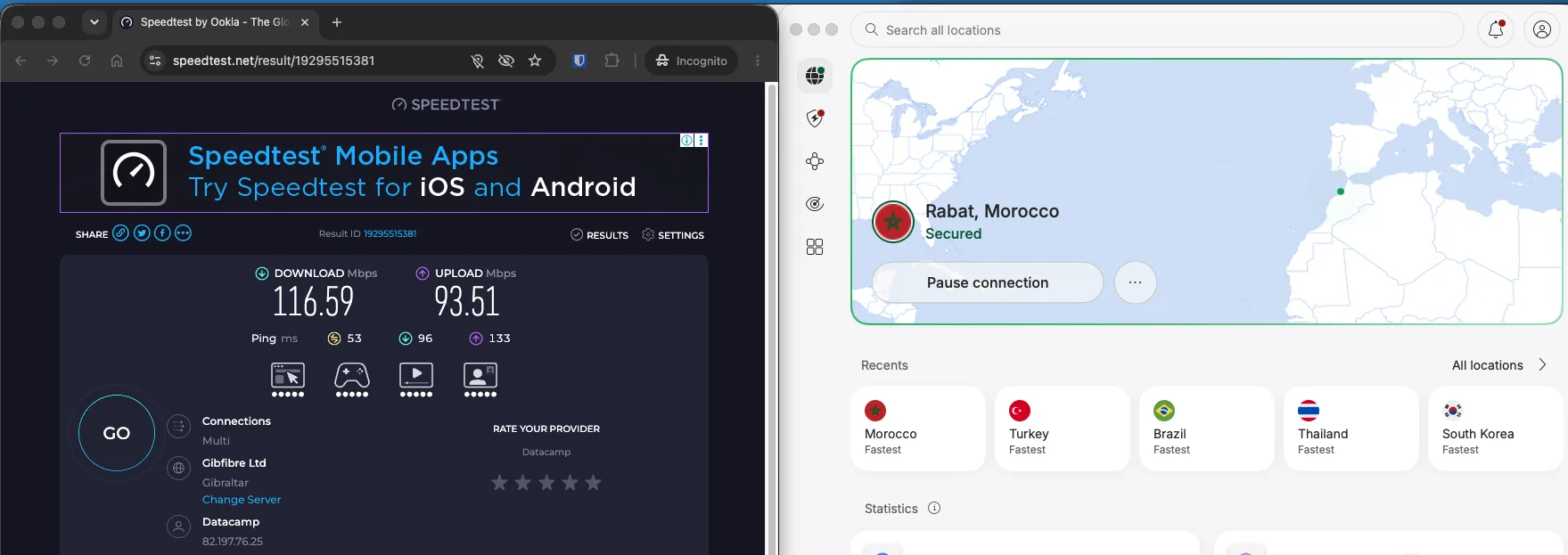Share the result via the link icon

tap(120, 233)
